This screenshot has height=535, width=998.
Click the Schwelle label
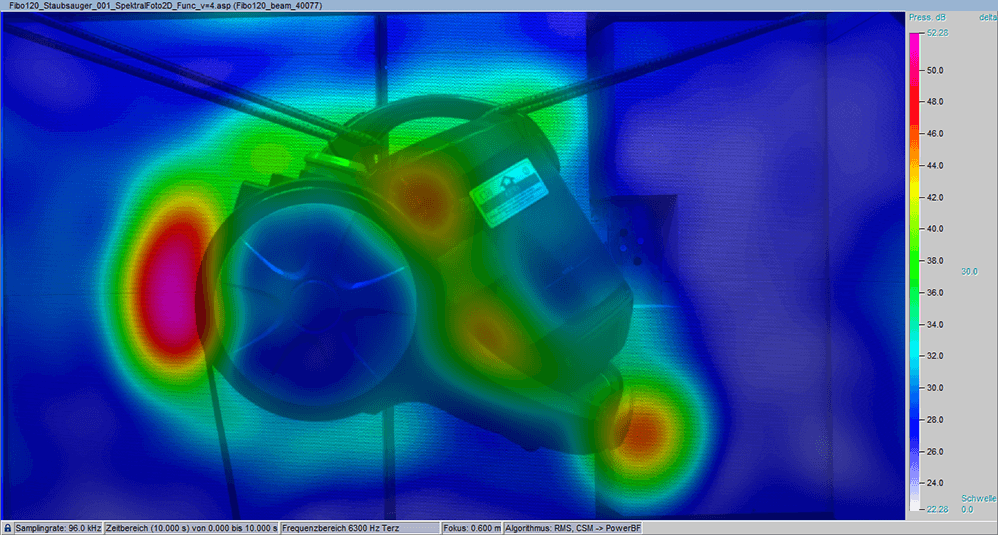pyautogui.click(x=978, y=497)
